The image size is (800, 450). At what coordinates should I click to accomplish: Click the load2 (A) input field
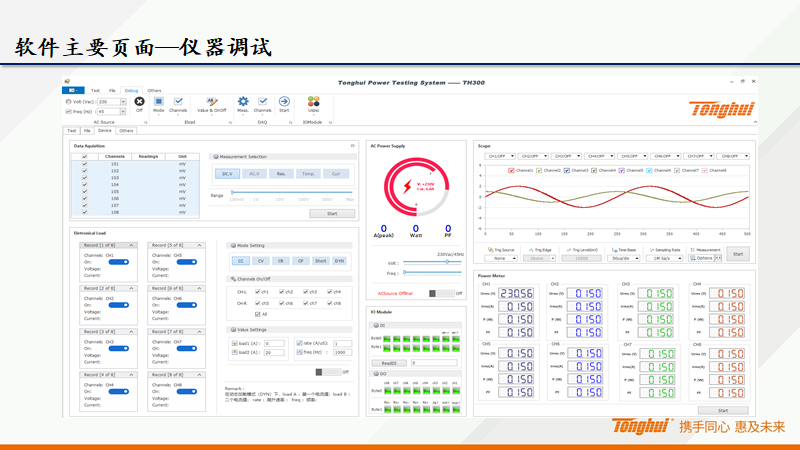pyautogui.click(x=274, y=353)
